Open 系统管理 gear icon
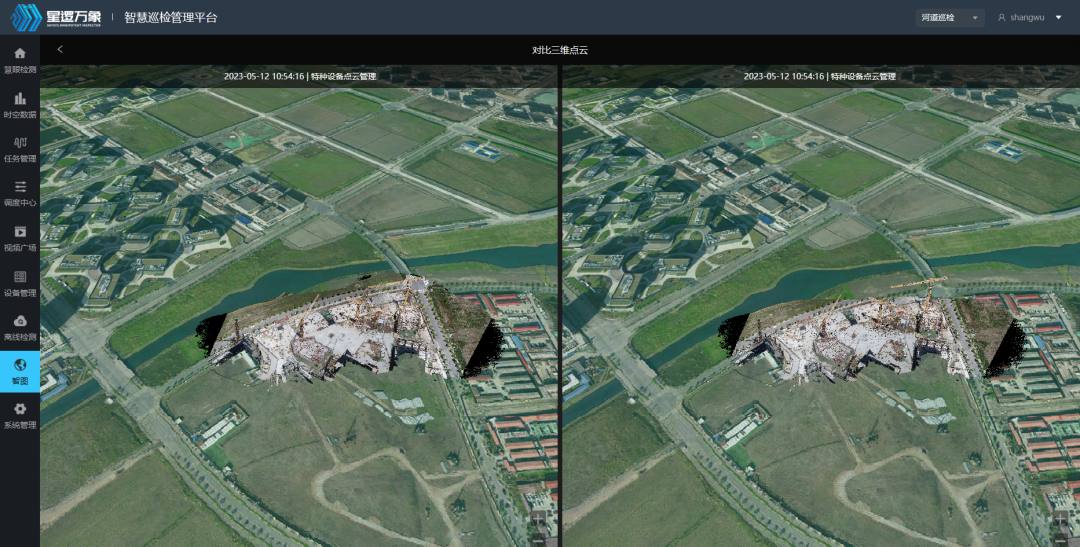The height and width of the screenshot is (547, 1080). [20, 410]
